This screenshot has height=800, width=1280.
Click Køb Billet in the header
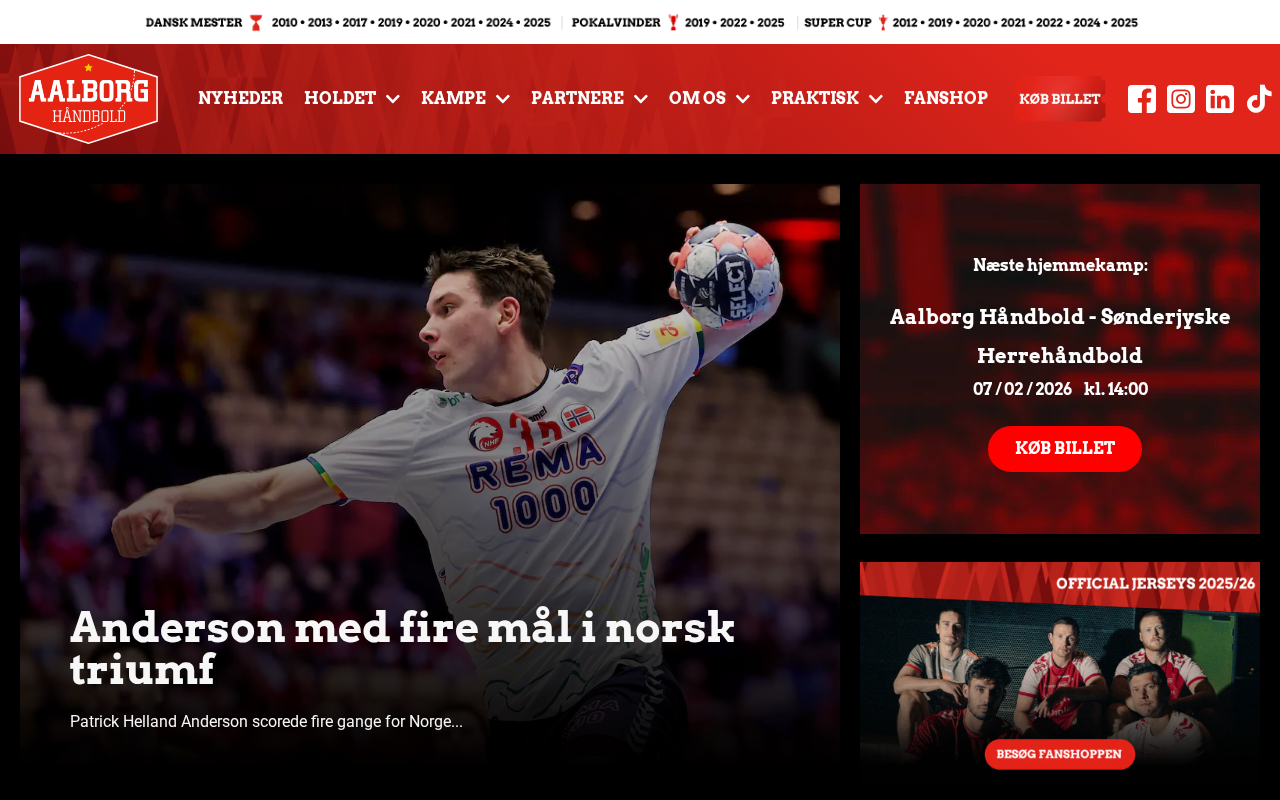point(1060,99)
